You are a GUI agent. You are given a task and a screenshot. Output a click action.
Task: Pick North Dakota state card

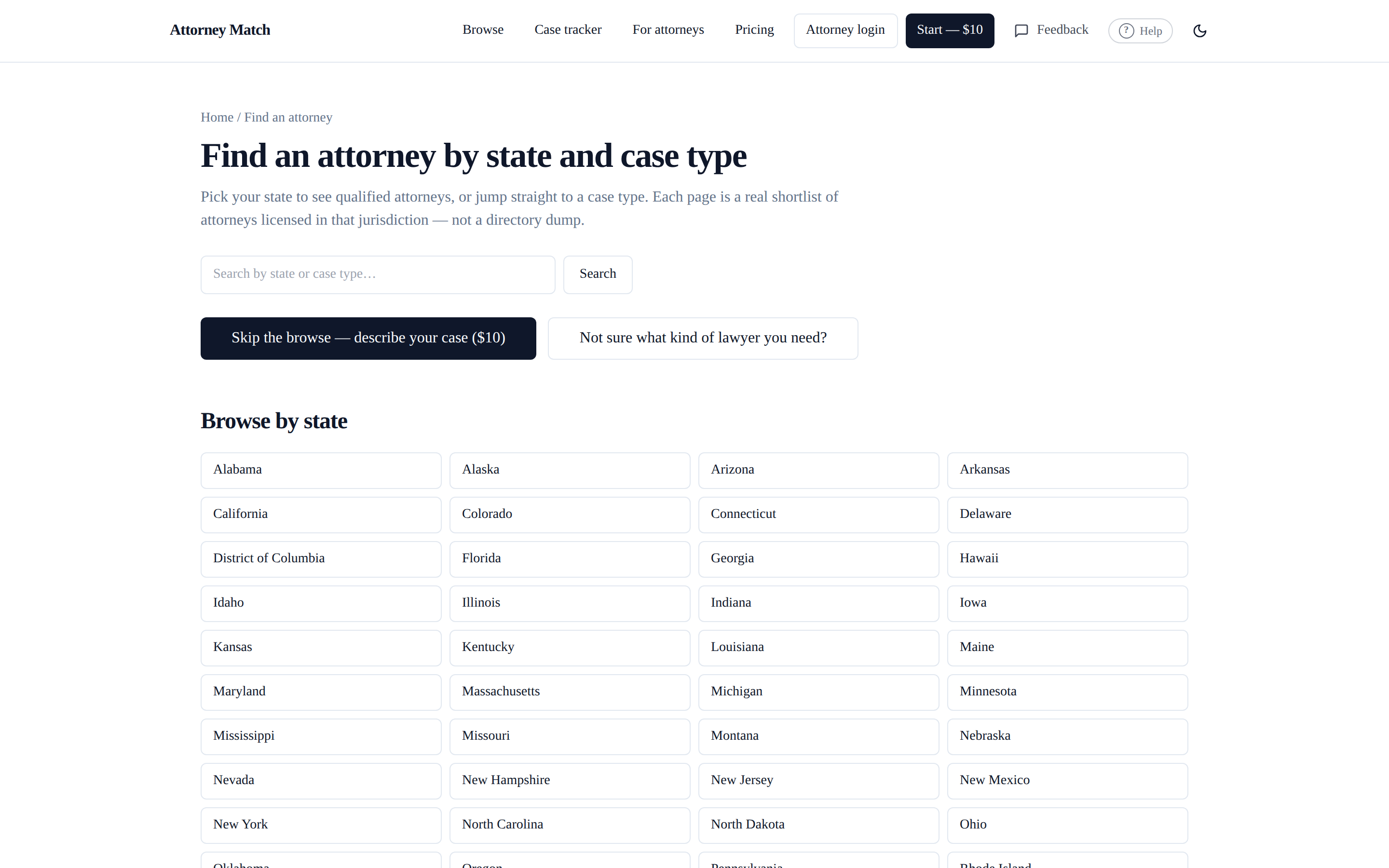(818, 825)
